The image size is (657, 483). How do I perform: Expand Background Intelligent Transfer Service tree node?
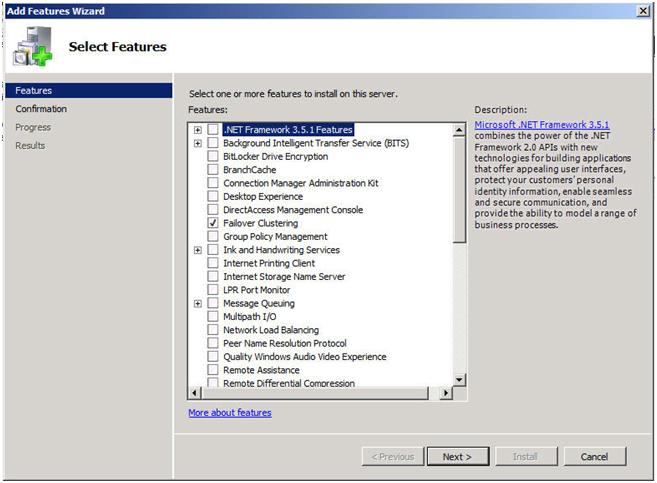pos(198,144)
